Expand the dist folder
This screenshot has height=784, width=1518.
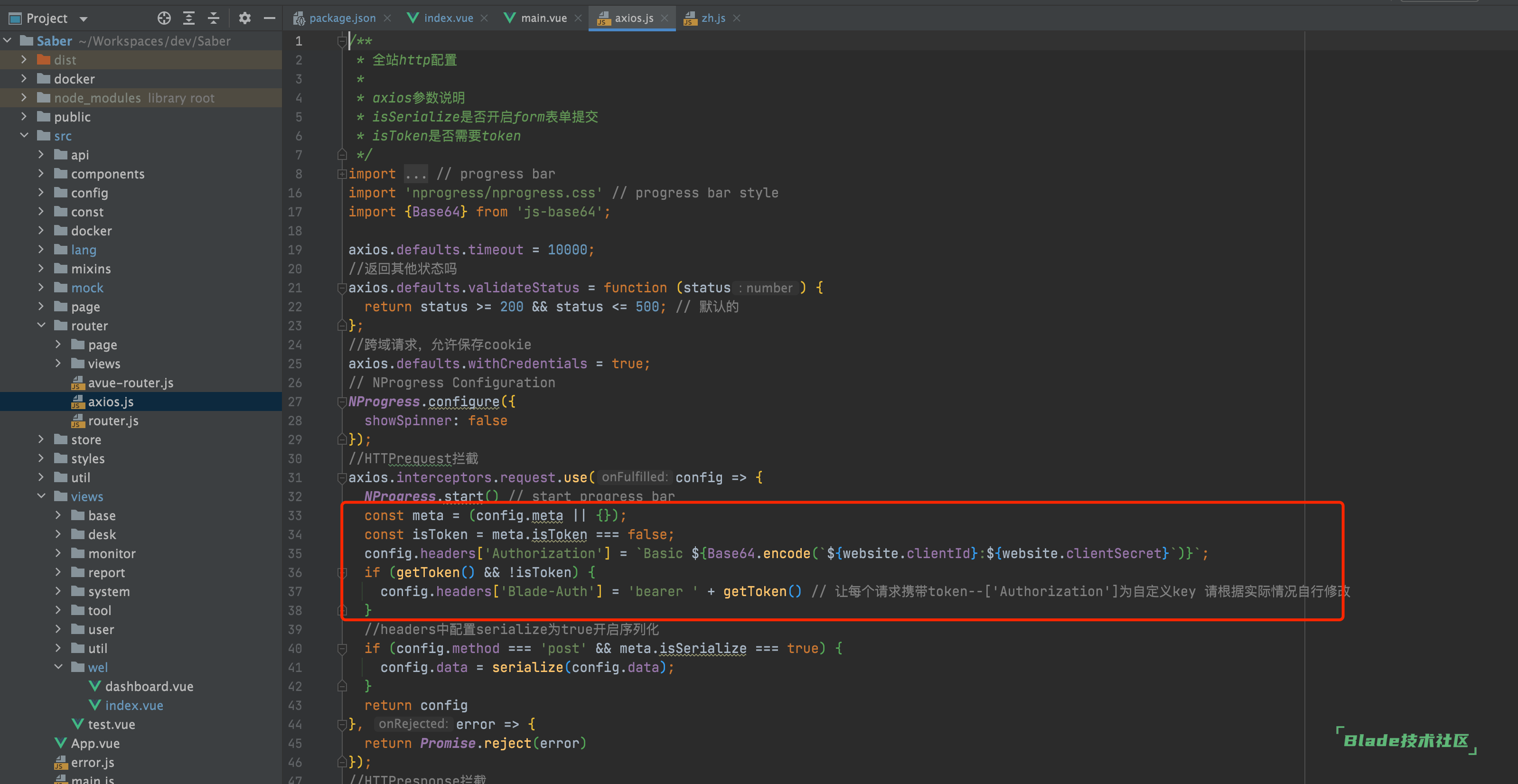coord(24,59)
